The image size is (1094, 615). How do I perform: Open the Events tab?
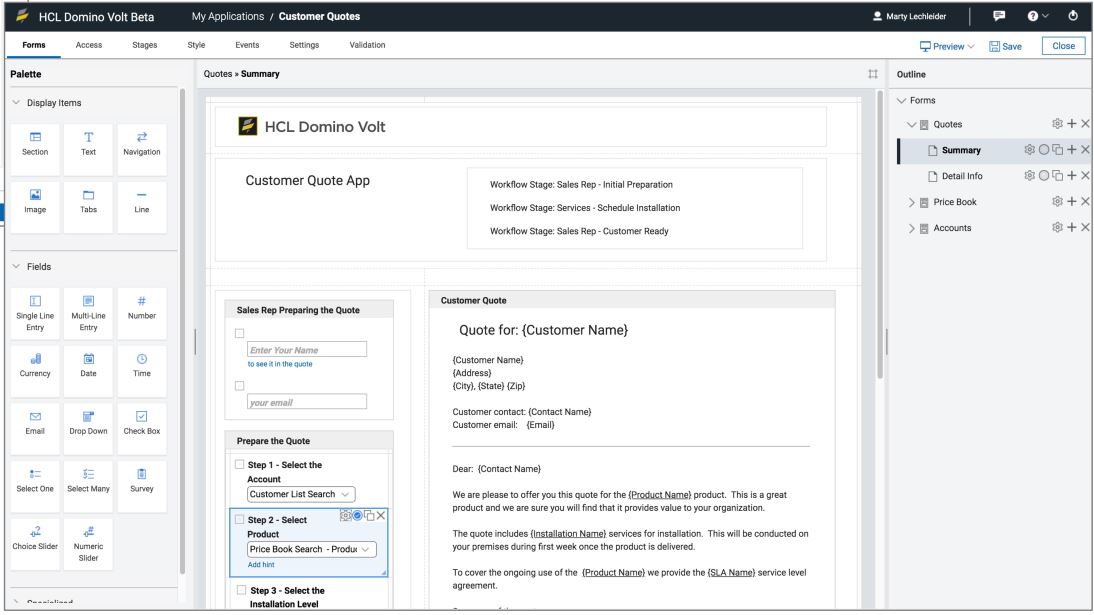pyautogui.click(x=247, y=45)
